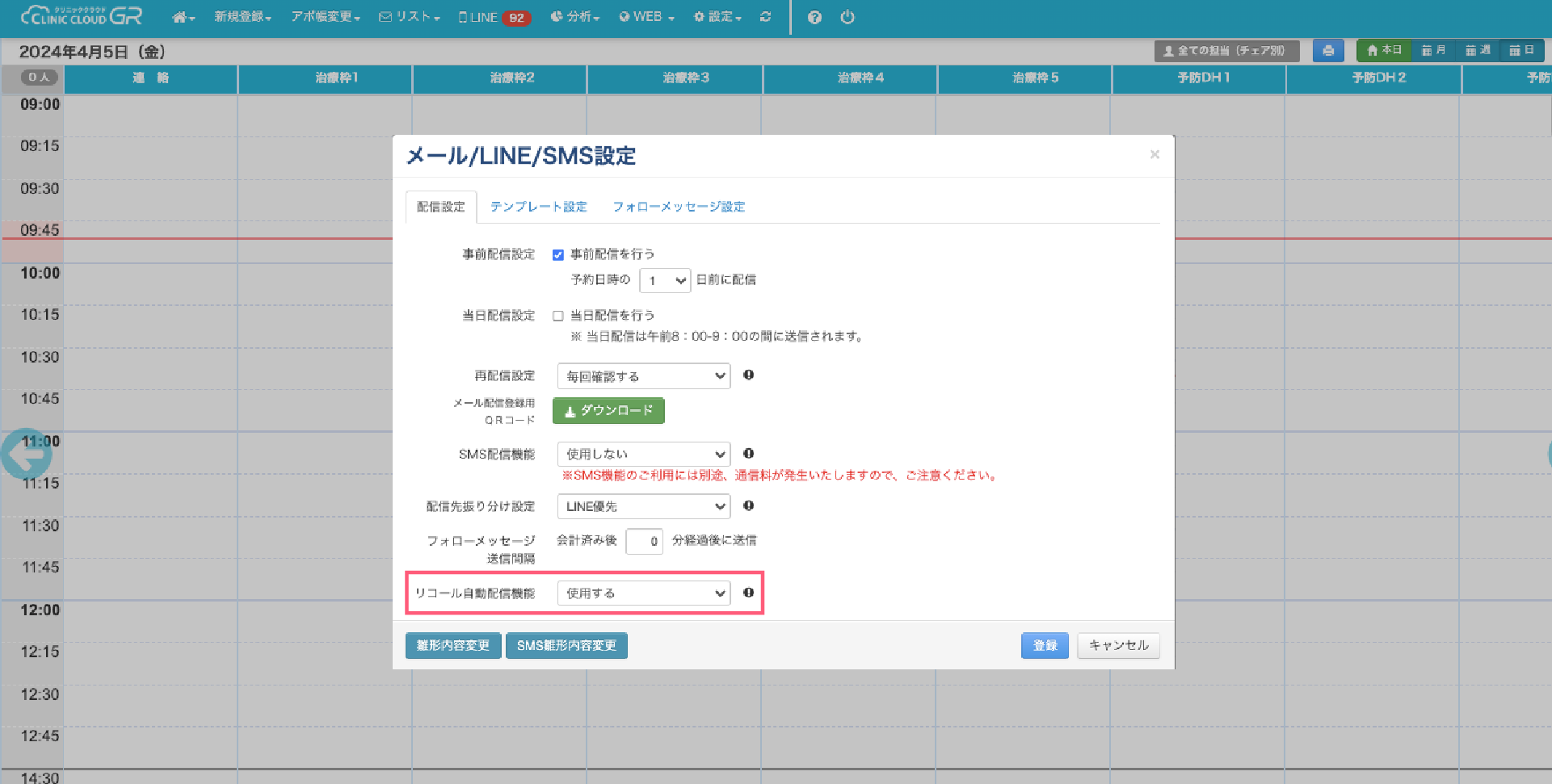
Task: Click the large previous-day arrow on left
Action: coord(26,454)
